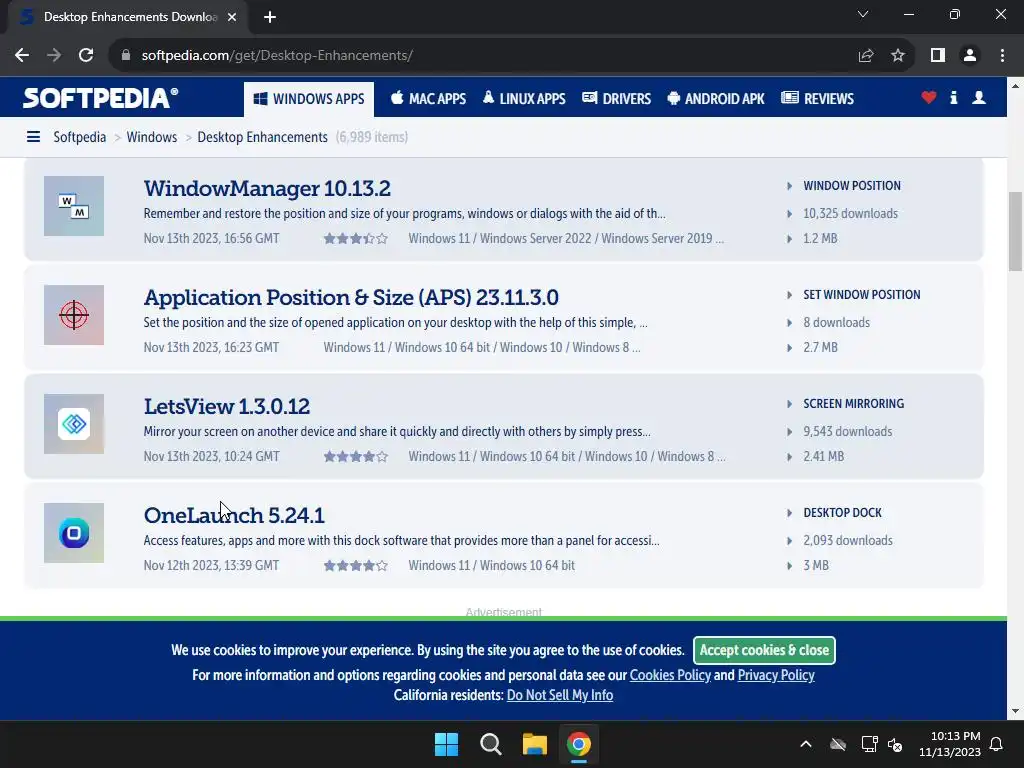
Task: Click the LetsView star rating
Action: pyautogui.click(x=356, y=456)
